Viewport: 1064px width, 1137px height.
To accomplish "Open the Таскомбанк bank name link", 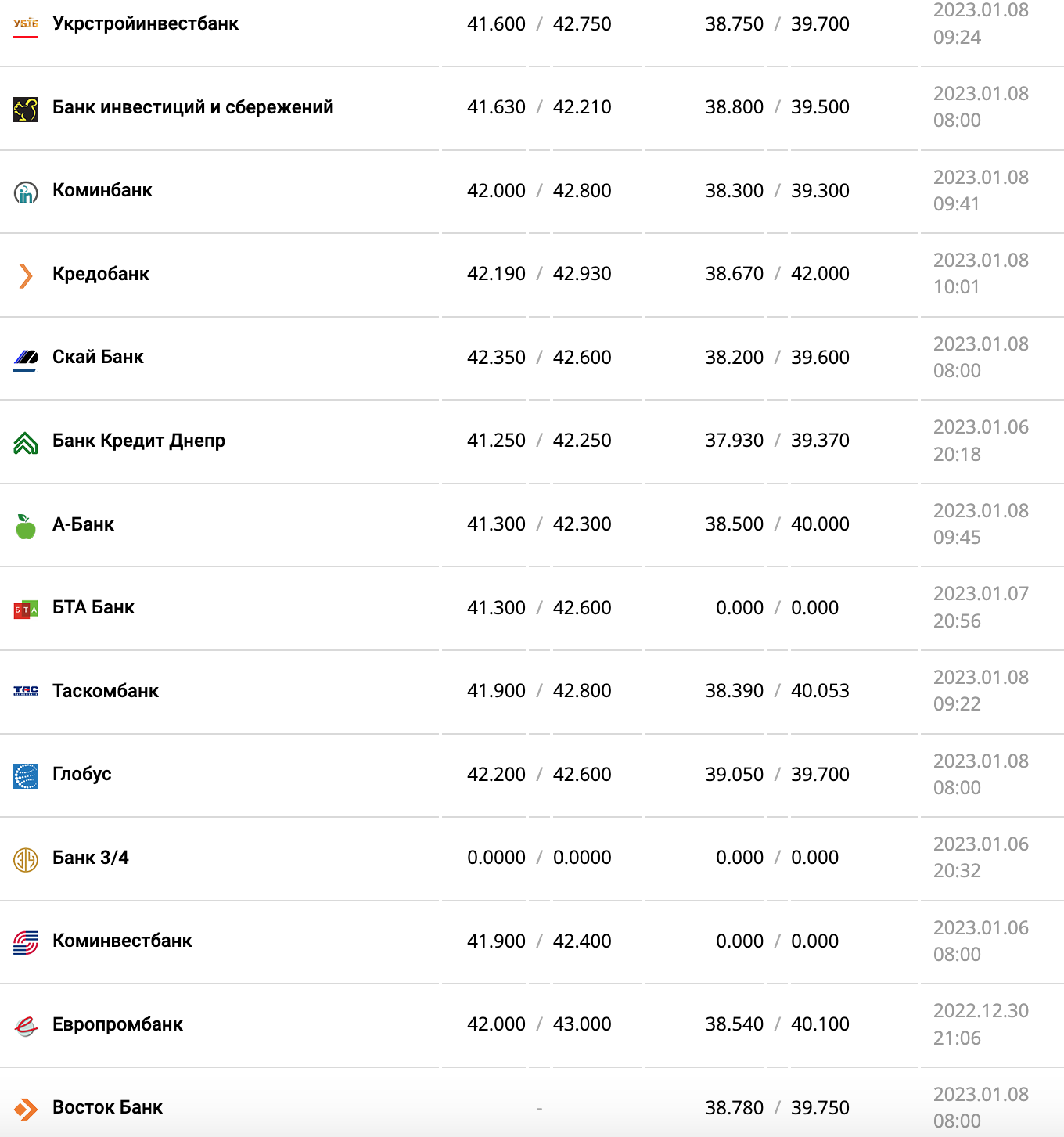I will coord(106,691).
